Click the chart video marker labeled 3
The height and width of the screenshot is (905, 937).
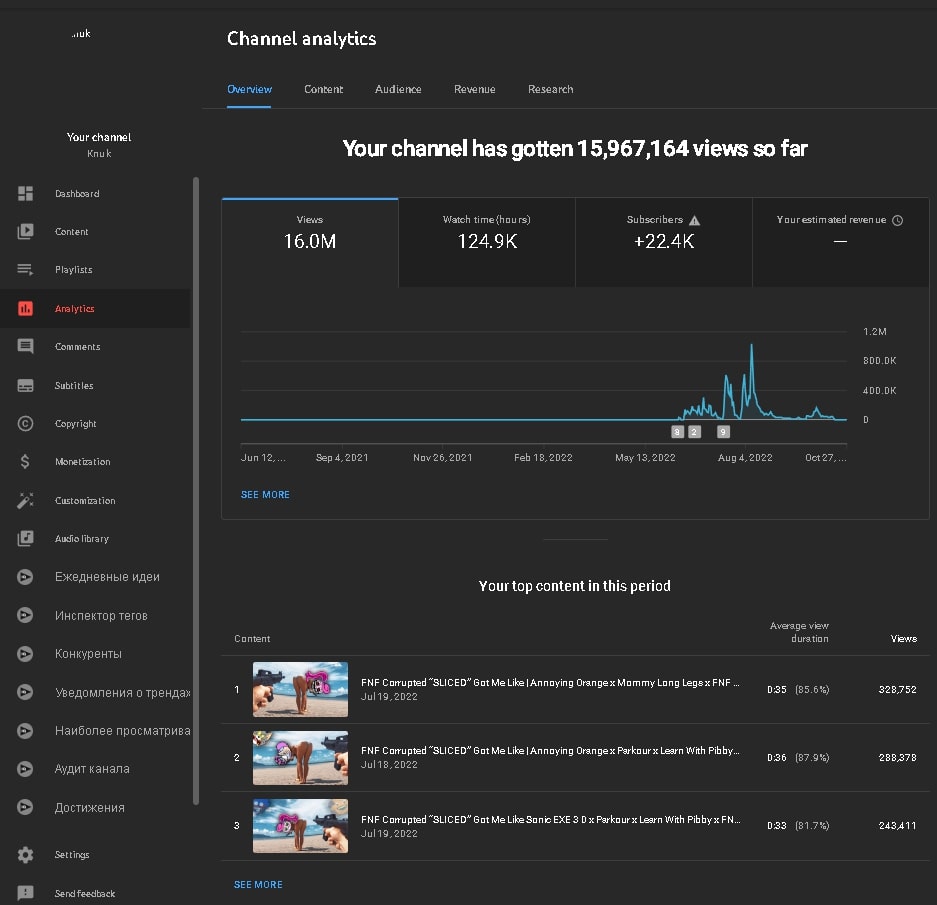677,432
